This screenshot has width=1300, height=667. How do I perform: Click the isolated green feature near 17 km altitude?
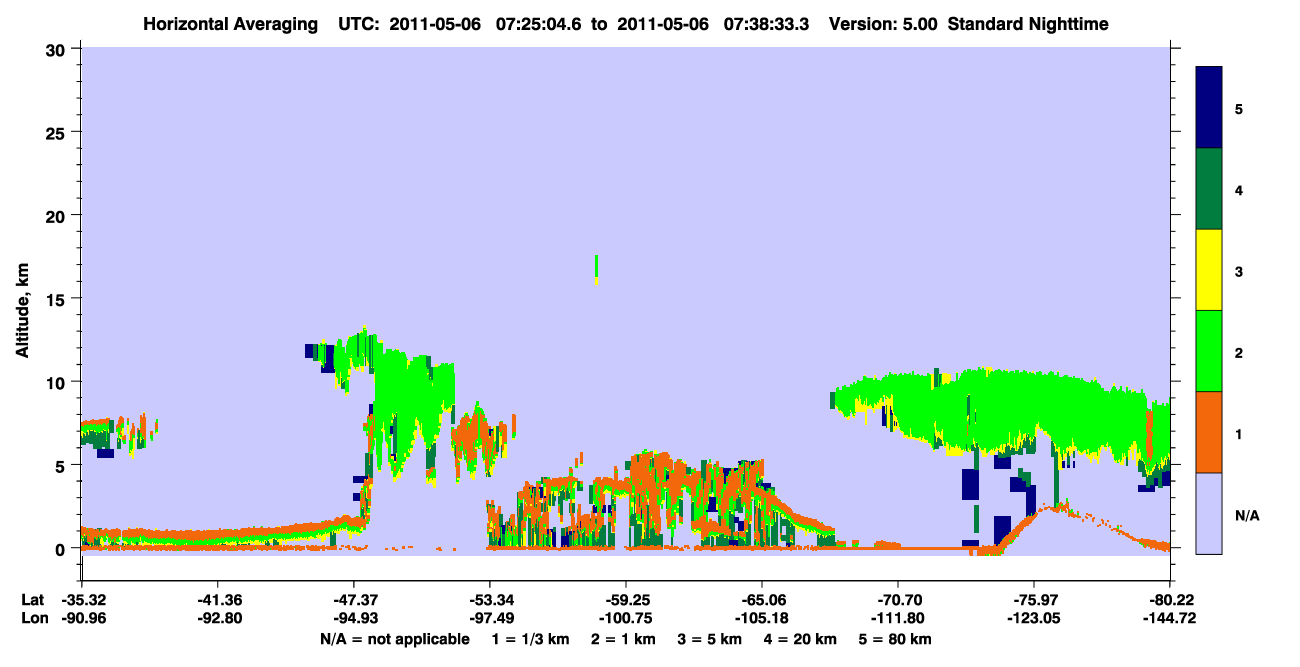pyautogui.click(x=596, y=269)
